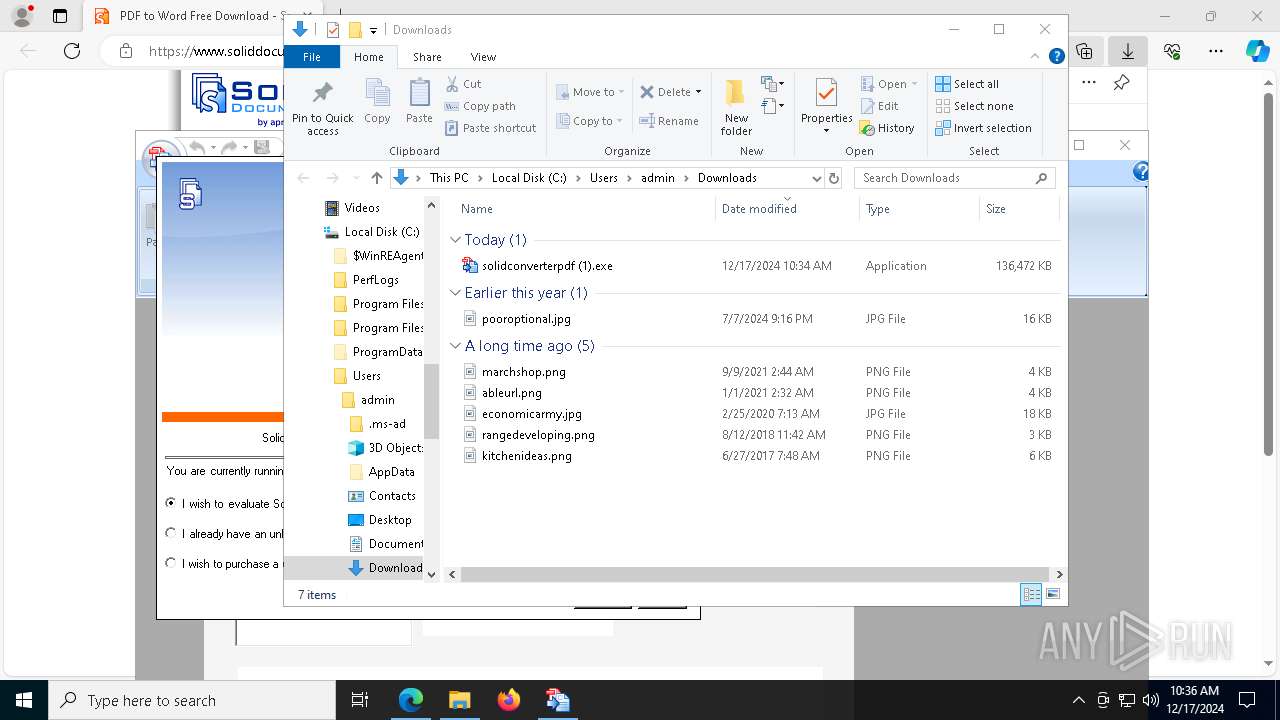Select the Cut command
The height and width of the screenshot is (720, 1280).
[463, 84]
